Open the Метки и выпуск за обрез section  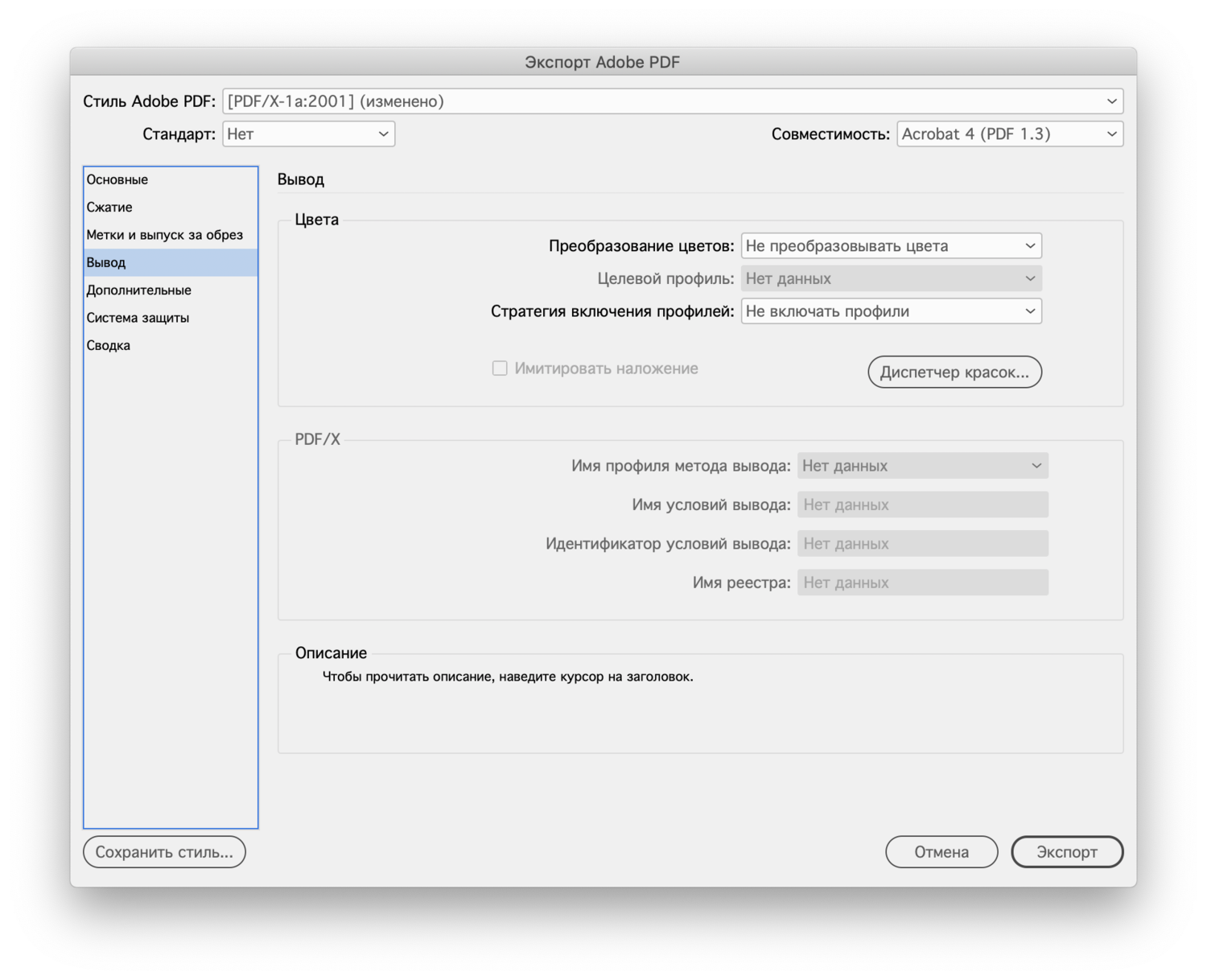(x=171, y=235)
